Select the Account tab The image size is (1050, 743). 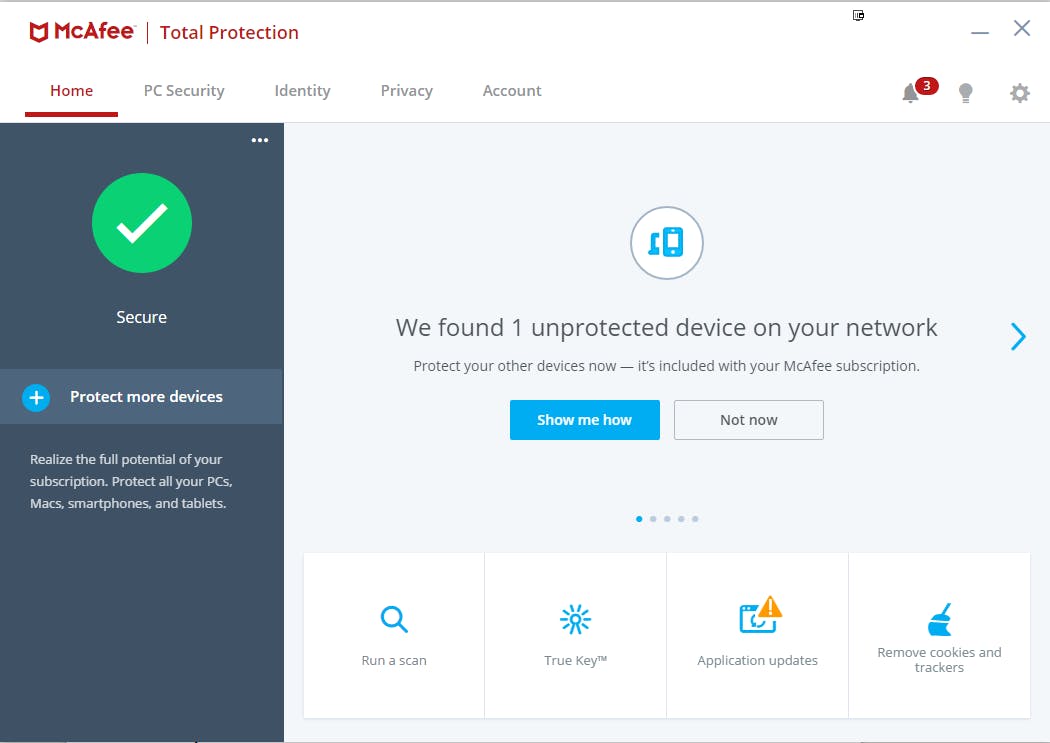tap(512, 91)
